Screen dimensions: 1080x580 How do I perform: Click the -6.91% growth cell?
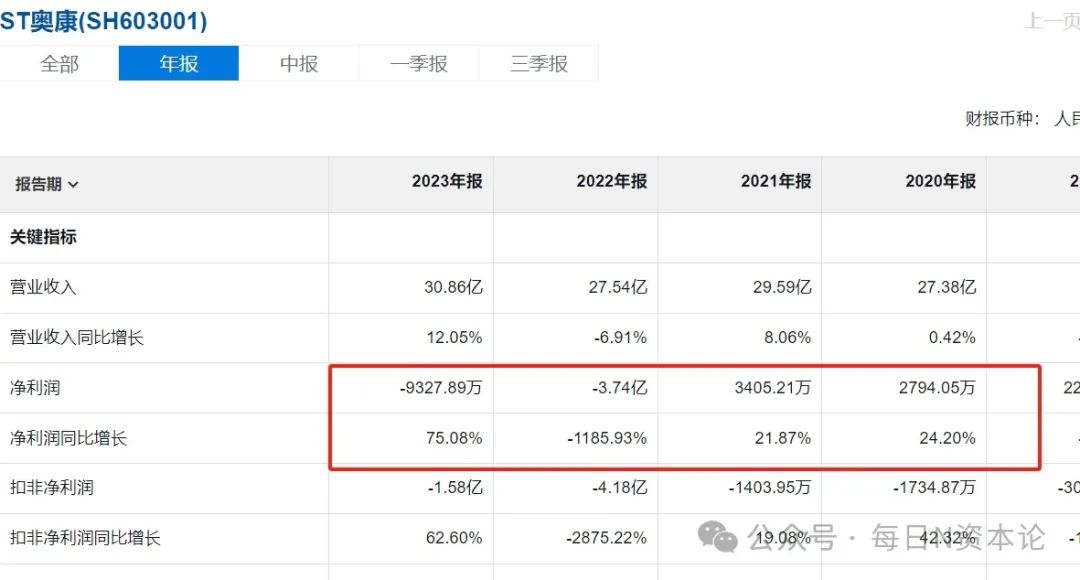pyautogui.click(x=621, y=338)
